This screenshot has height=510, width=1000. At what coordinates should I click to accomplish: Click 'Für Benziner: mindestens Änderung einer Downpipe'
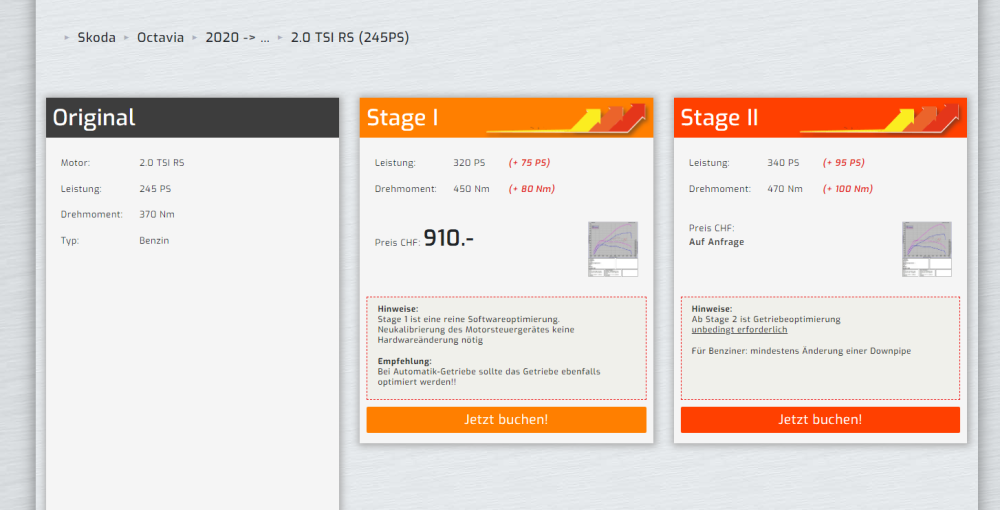(801, 351)
